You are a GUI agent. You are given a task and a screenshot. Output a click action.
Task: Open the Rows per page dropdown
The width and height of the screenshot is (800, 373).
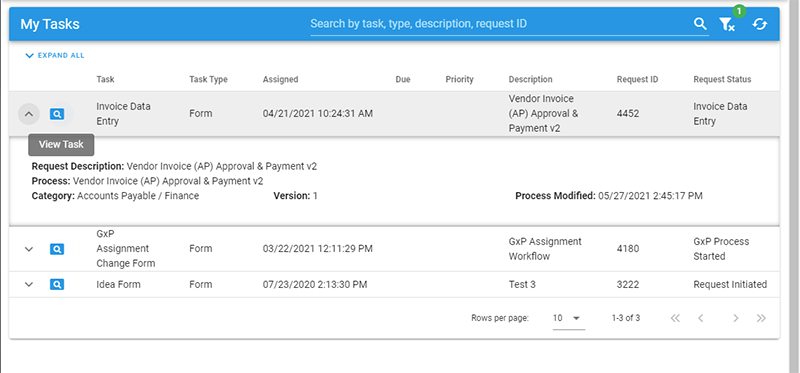(x=568, y=318)
